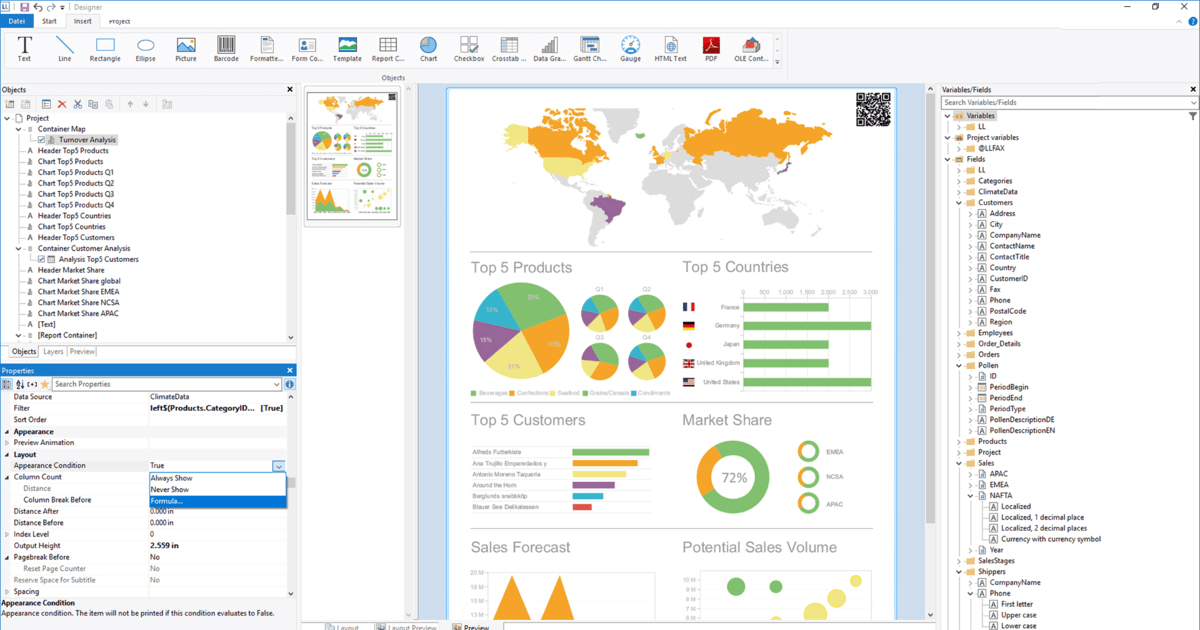1200x630 pixels.
Task: Switch to the Layers panel tab
Action: pos(53,352)
